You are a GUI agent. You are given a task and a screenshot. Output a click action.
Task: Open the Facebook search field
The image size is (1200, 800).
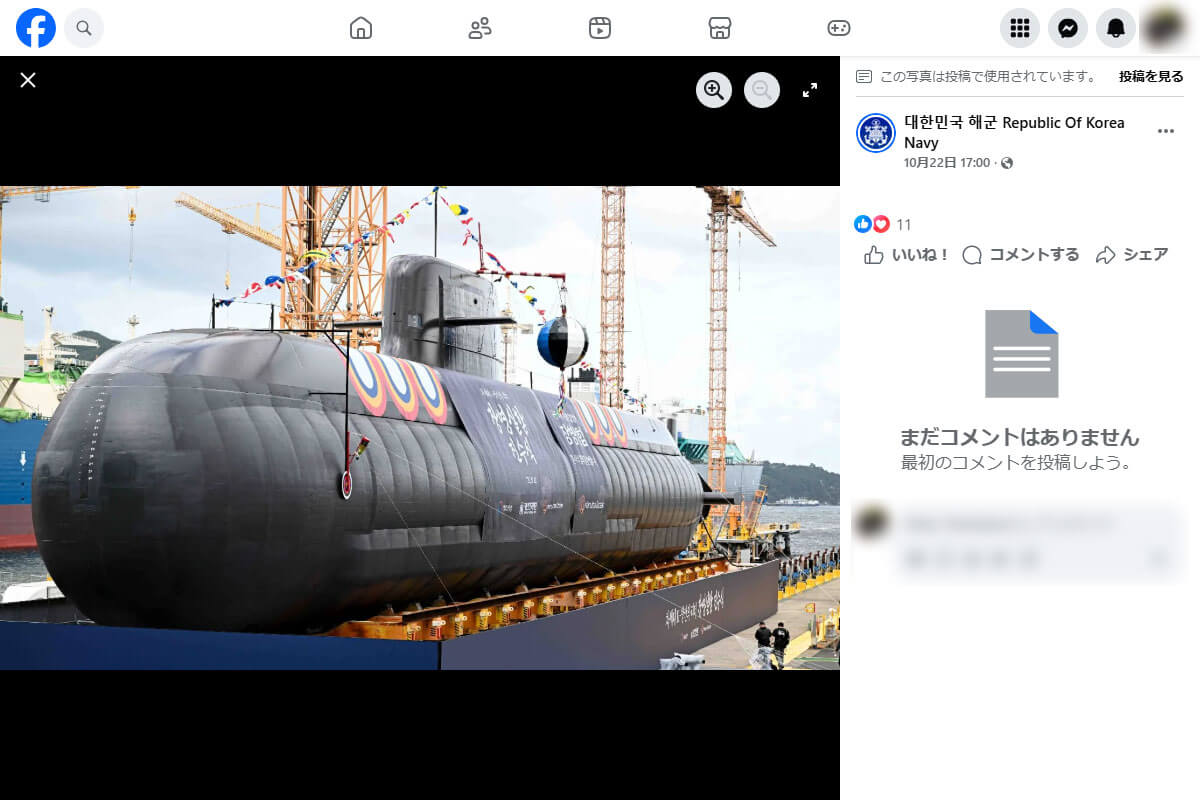[84, 28]
